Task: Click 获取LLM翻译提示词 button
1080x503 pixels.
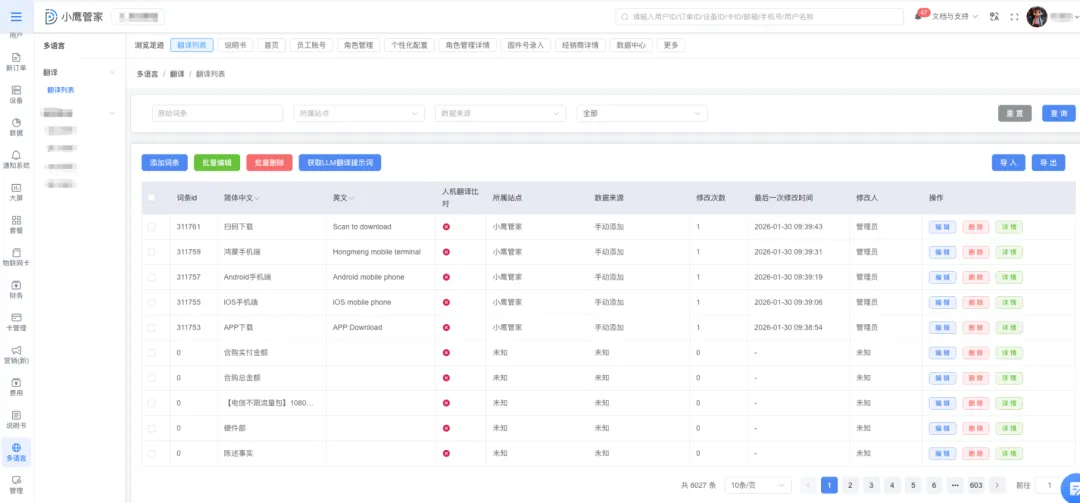Action: pyautogui.click(x=339, y=162)
